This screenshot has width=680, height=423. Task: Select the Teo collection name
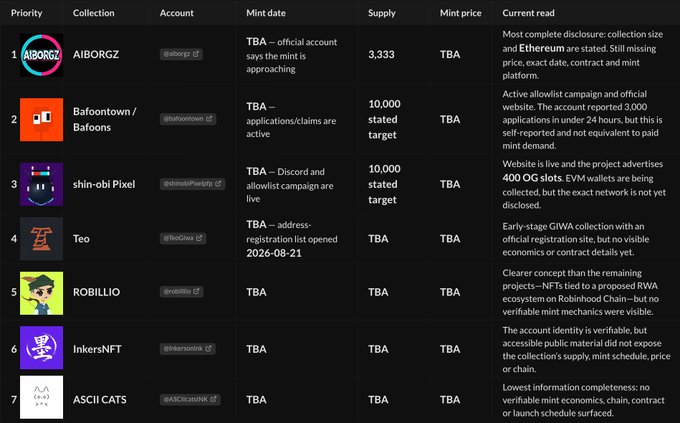point(81,239)
